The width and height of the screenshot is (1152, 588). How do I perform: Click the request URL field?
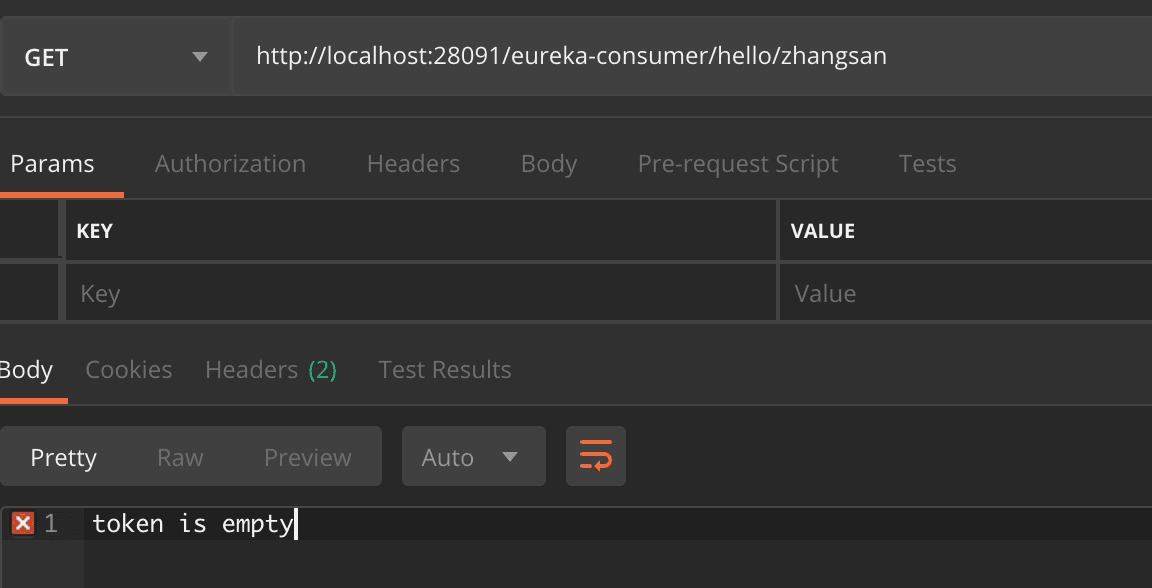(690, 57)
